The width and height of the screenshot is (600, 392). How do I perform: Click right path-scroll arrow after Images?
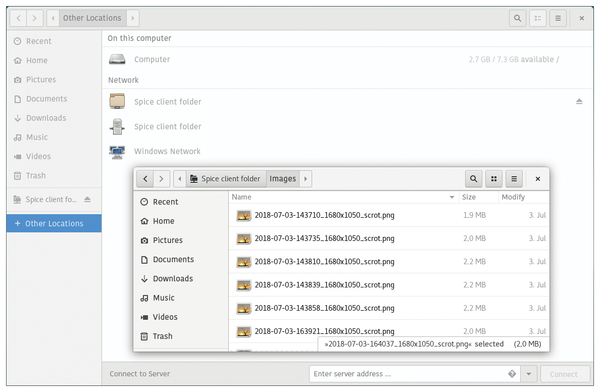tap(305, 179)
